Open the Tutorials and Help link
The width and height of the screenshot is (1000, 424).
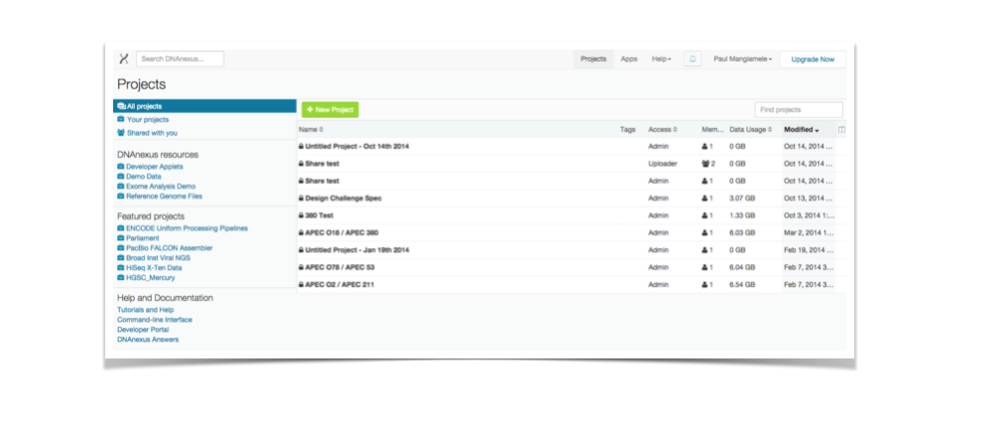(145, 310)
